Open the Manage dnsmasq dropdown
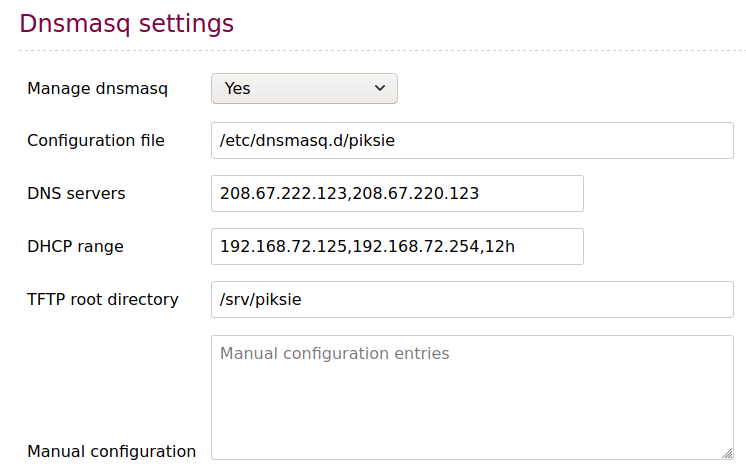 pos(304,89)
